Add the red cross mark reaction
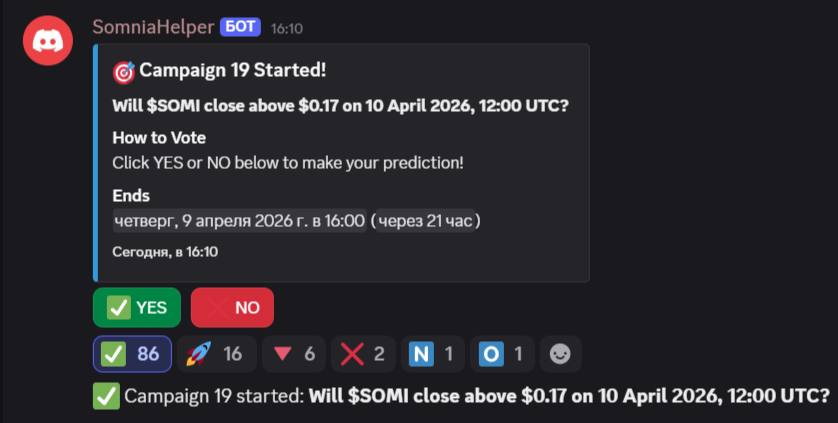This screenshot has height=423, width=838. (362, 353)
